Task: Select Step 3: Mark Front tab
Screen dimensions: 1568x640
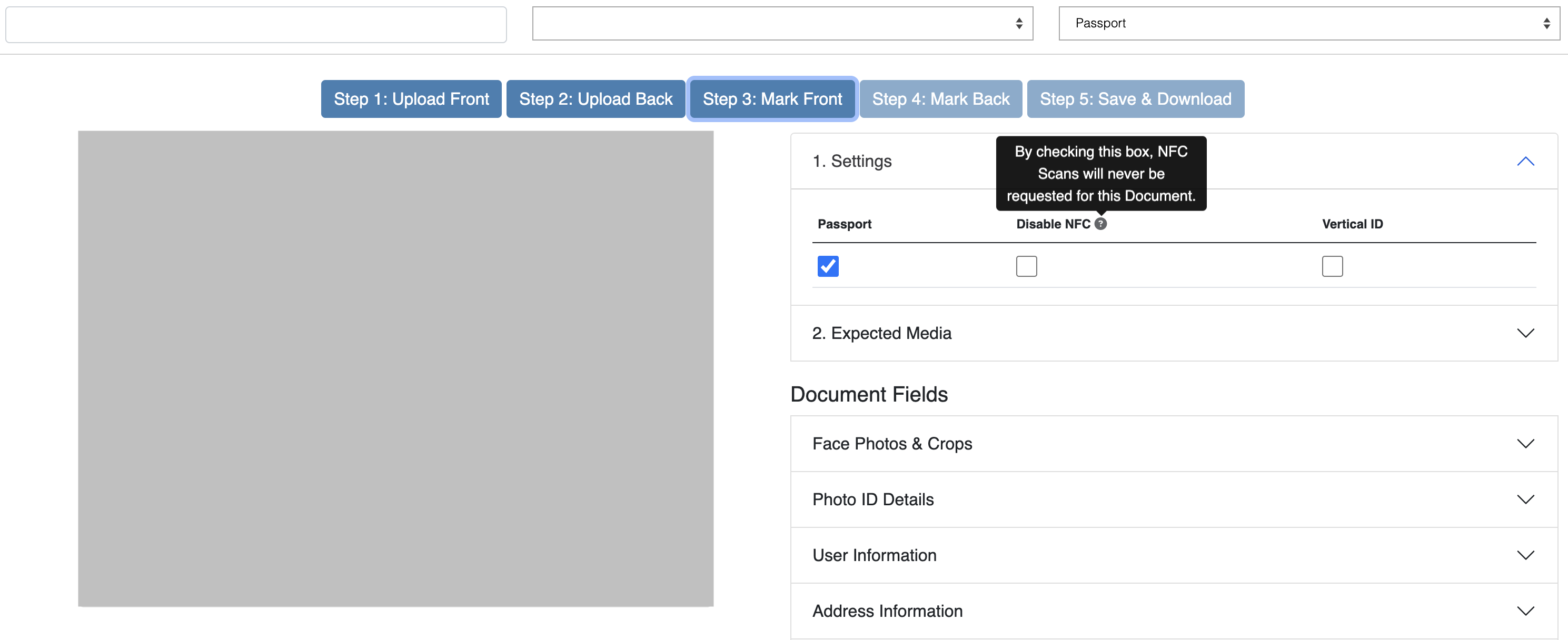Action: (772, 99)
